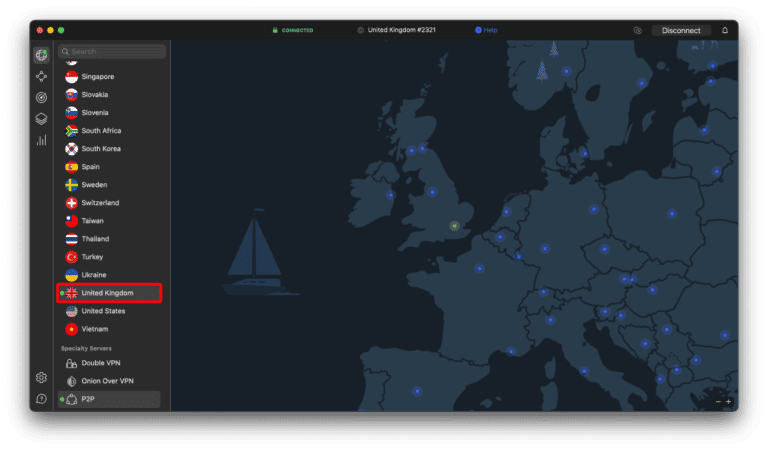The height and width of the screenshot is (451, 768).
Task: Click the icon left of Disconnect button
Action: click(637, 30)
